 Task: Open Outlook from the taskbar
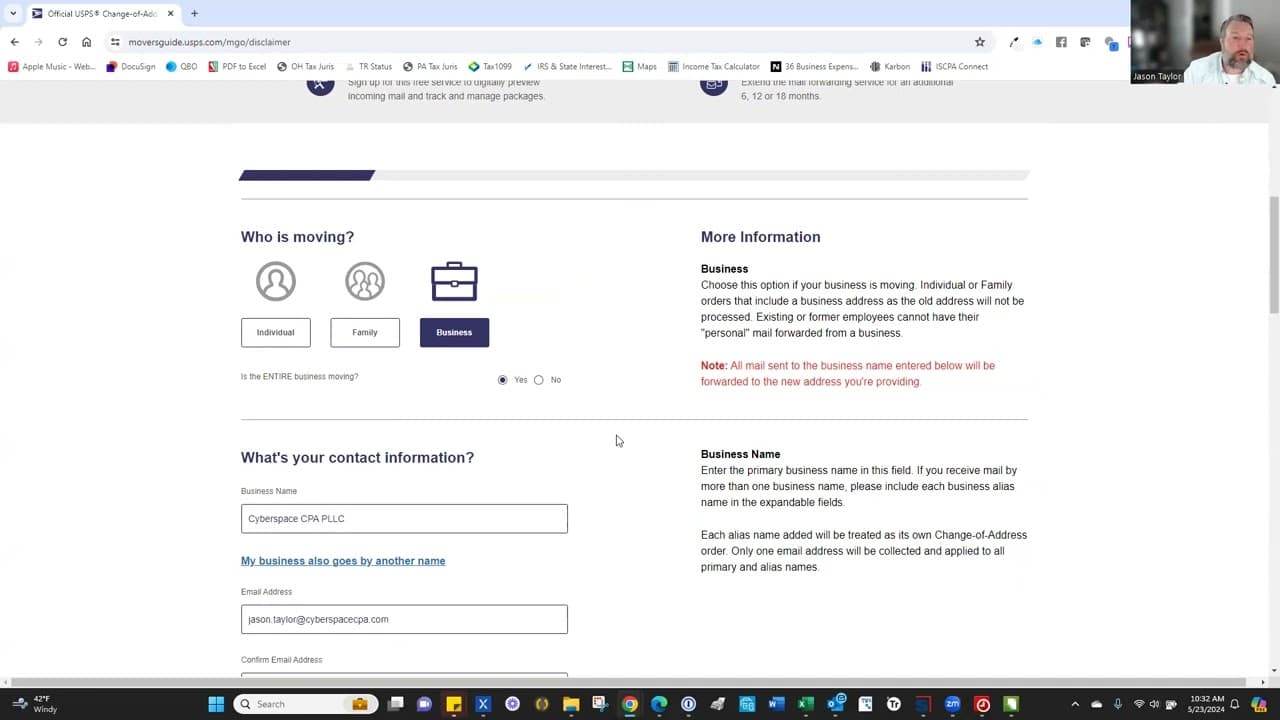[x=835, y=704]
